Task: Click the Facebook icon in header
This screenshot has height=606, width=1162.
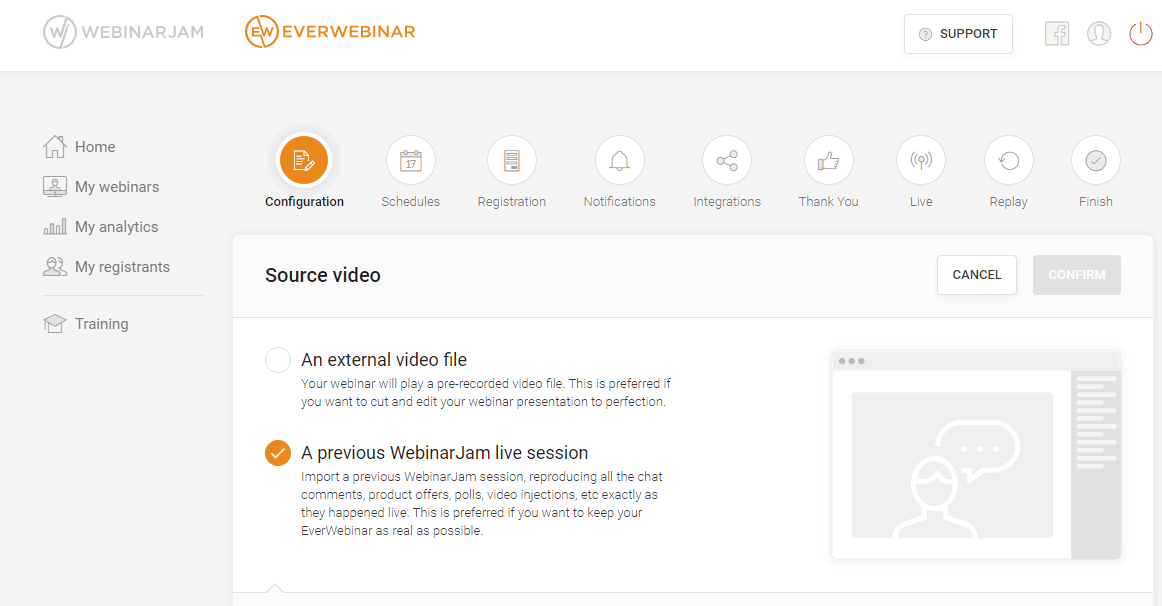Action: point(1057,33)
